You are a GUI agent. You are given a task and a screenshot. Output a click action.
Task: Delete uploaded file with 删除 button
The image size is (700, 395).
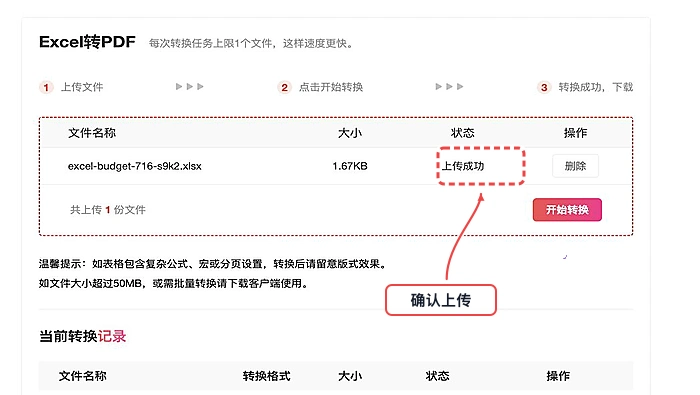pos(575,166)
